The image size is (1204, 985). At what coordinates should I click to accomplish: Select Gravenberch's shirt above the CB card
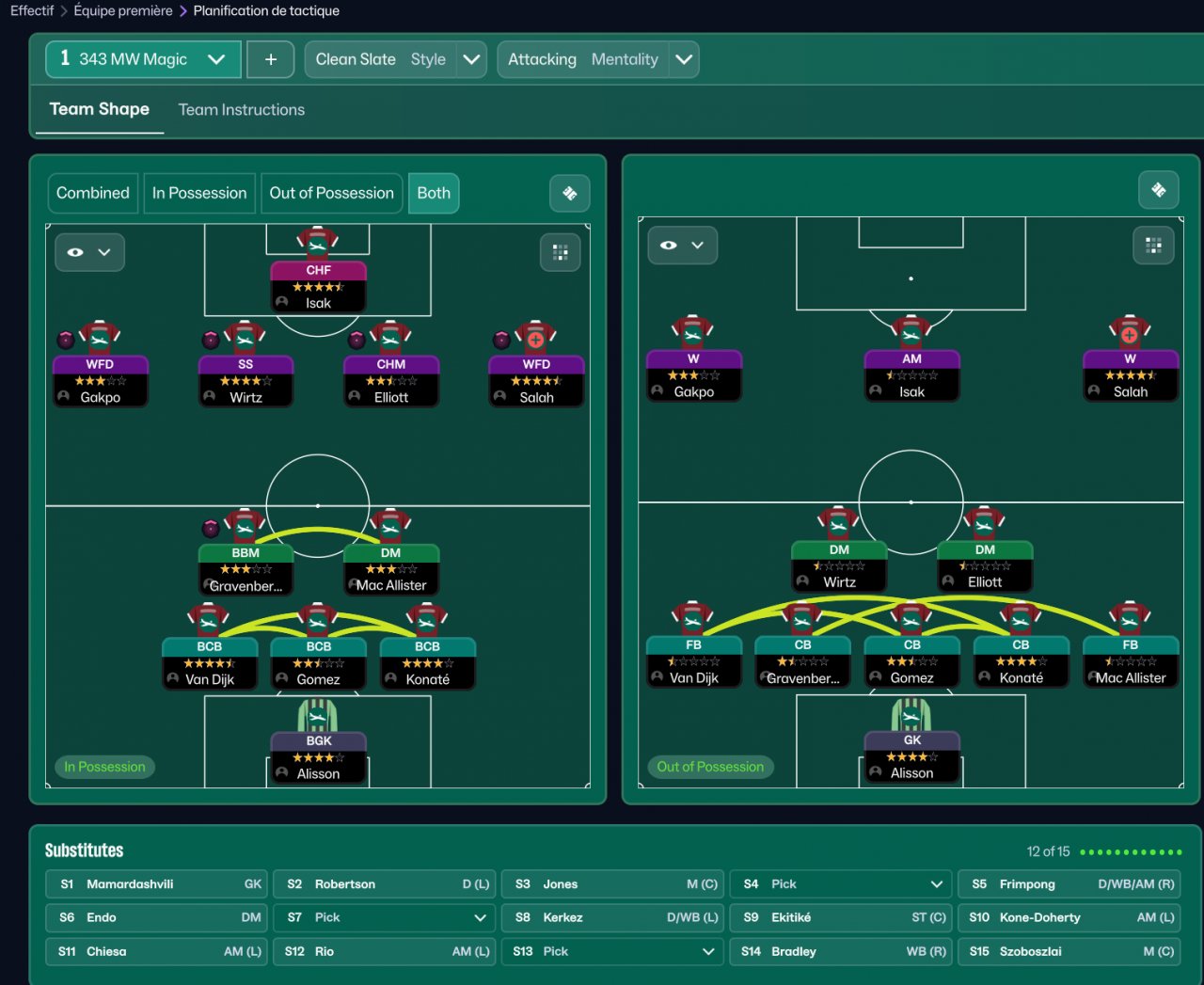802,618
